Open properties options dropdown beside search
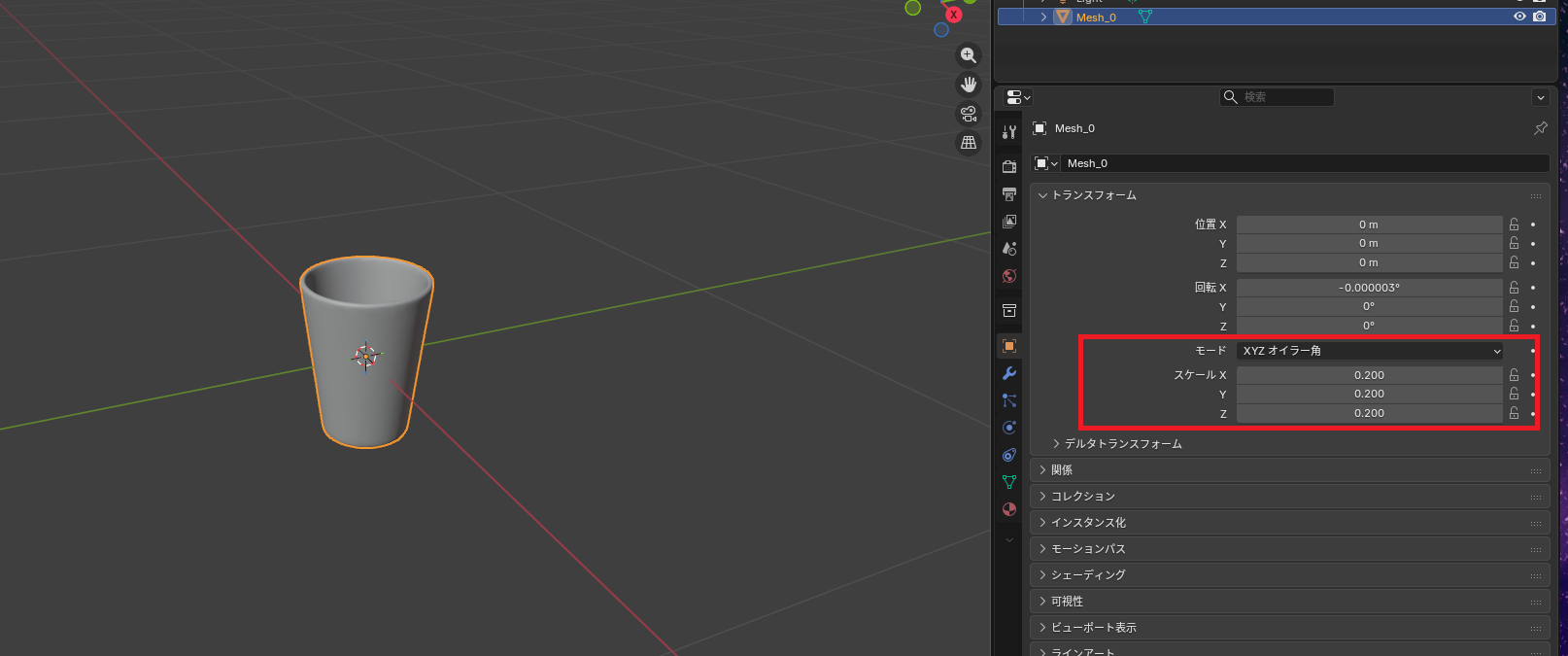 point(1540,97)
